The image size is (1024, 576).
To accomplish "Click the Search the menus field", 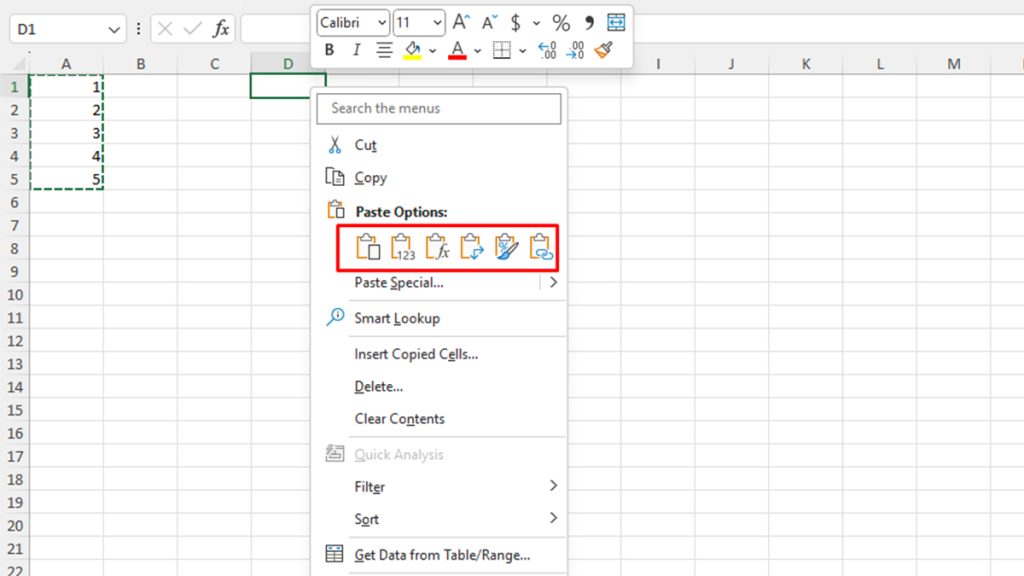I will [439, 108].
